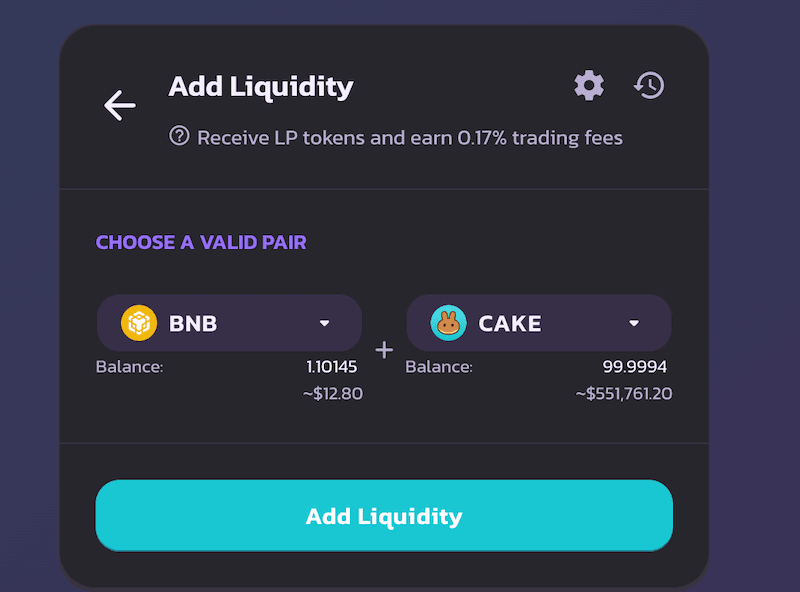The image size is (800, 592).
Task: Open recent transactions history icon
Action: click(649, 85)
